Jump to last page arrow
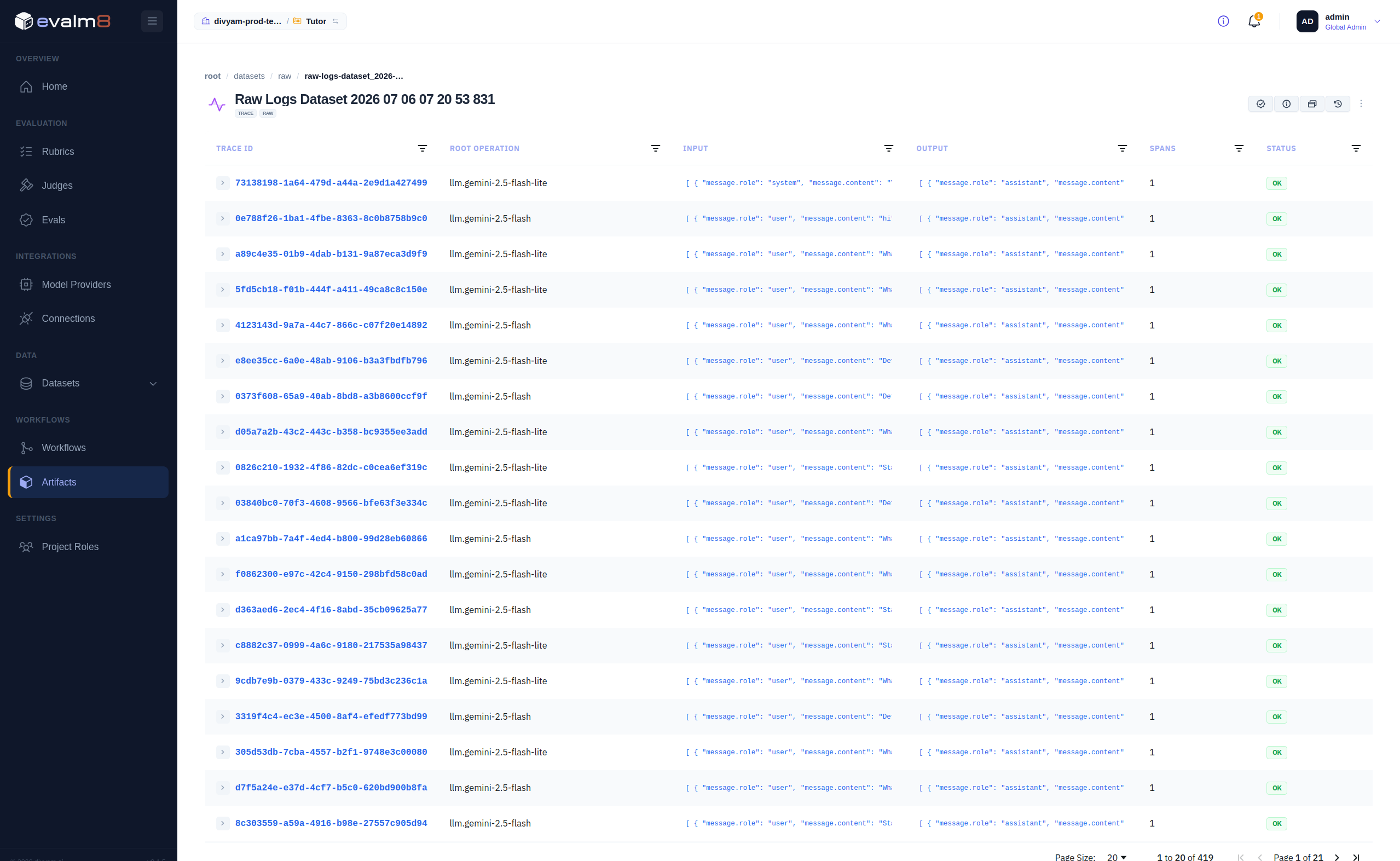The width and height of the screenshot is (1400, 861). click(x=1356, y=857)
